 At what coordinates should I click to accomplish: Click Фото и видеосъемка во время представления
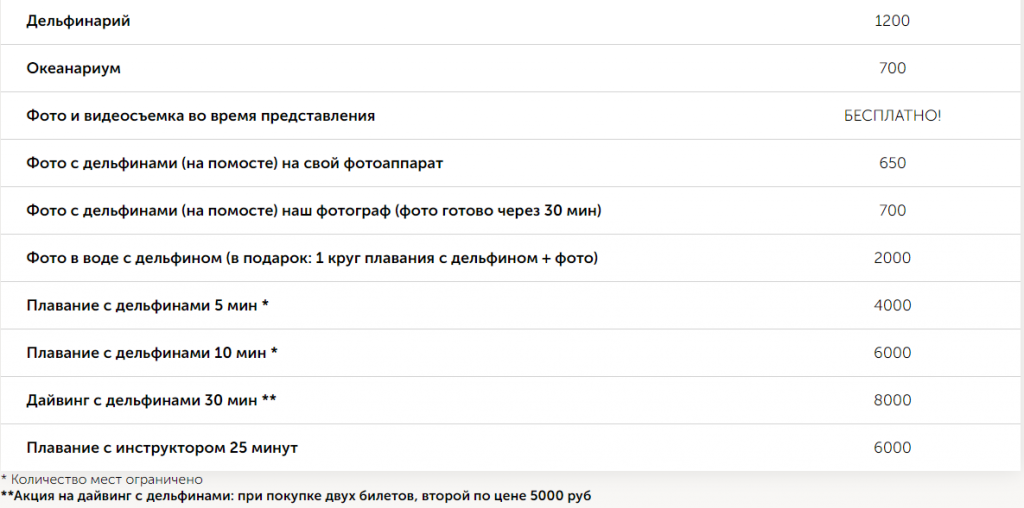pos(200,116)
